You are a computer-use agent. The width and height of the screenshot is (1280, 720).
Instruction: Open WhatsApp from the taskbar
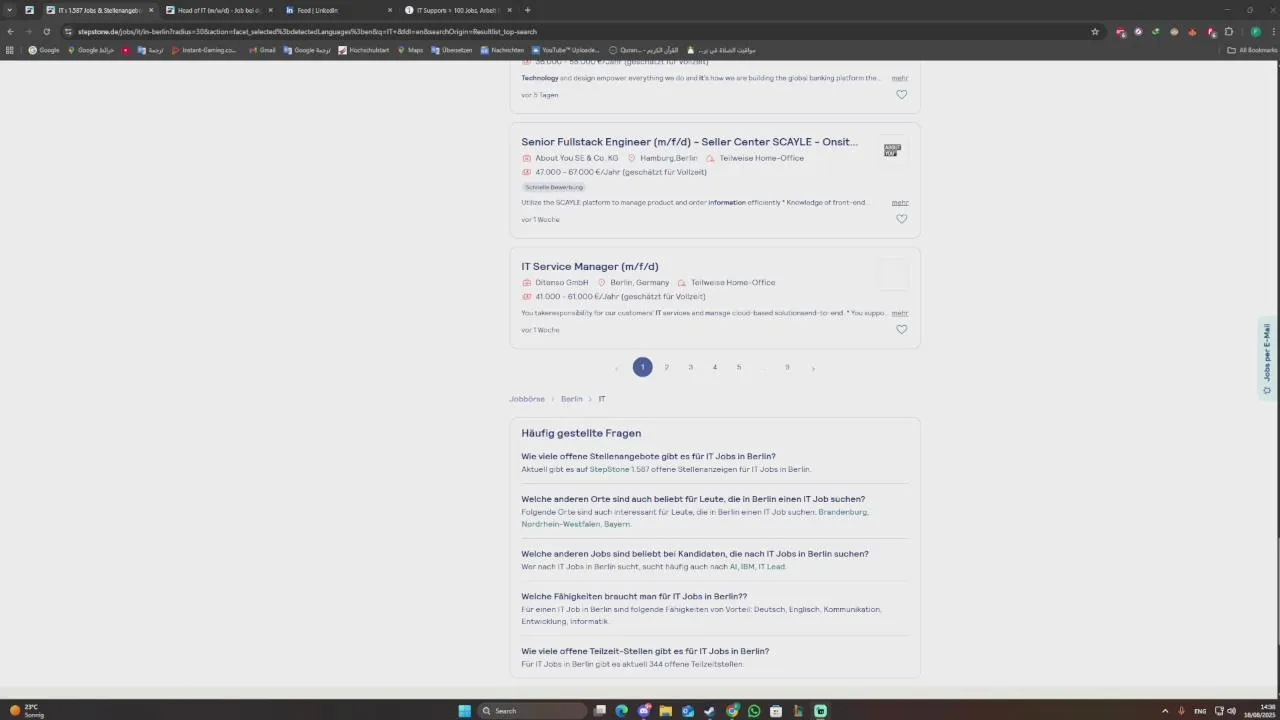pyautogui.click(x=754, y=711)
